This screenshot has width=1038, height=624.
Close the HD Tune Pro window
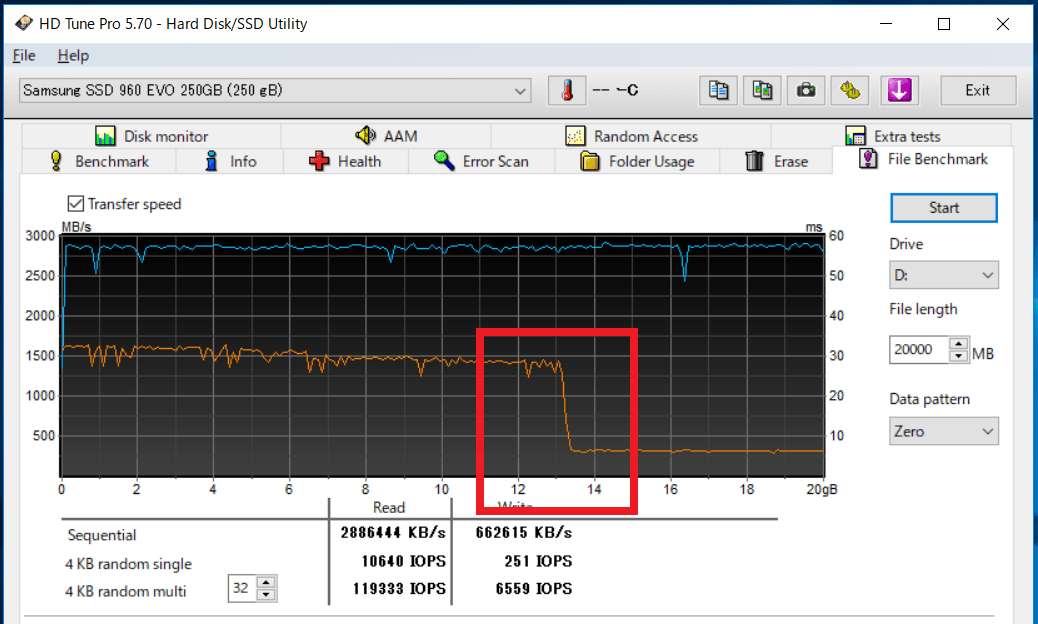(x=1003, y=24)
